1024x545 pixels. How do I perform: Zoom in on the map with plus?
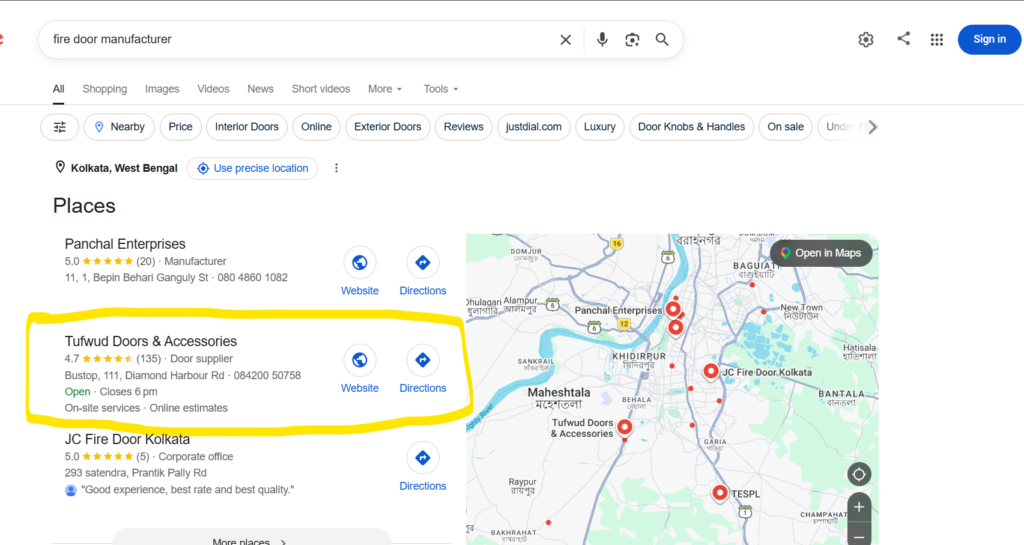pos(859,506)
